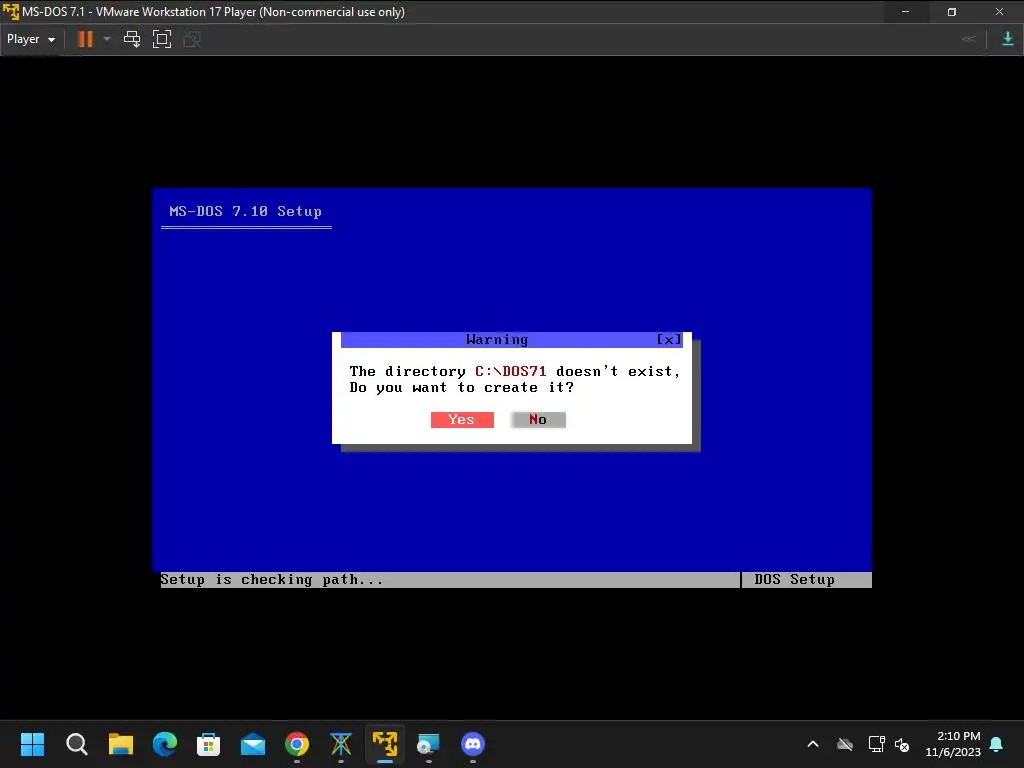This screenshot has height=768, width=1024.
Task: Open Discord from the taskbar
Action: [x=473, y=744]
